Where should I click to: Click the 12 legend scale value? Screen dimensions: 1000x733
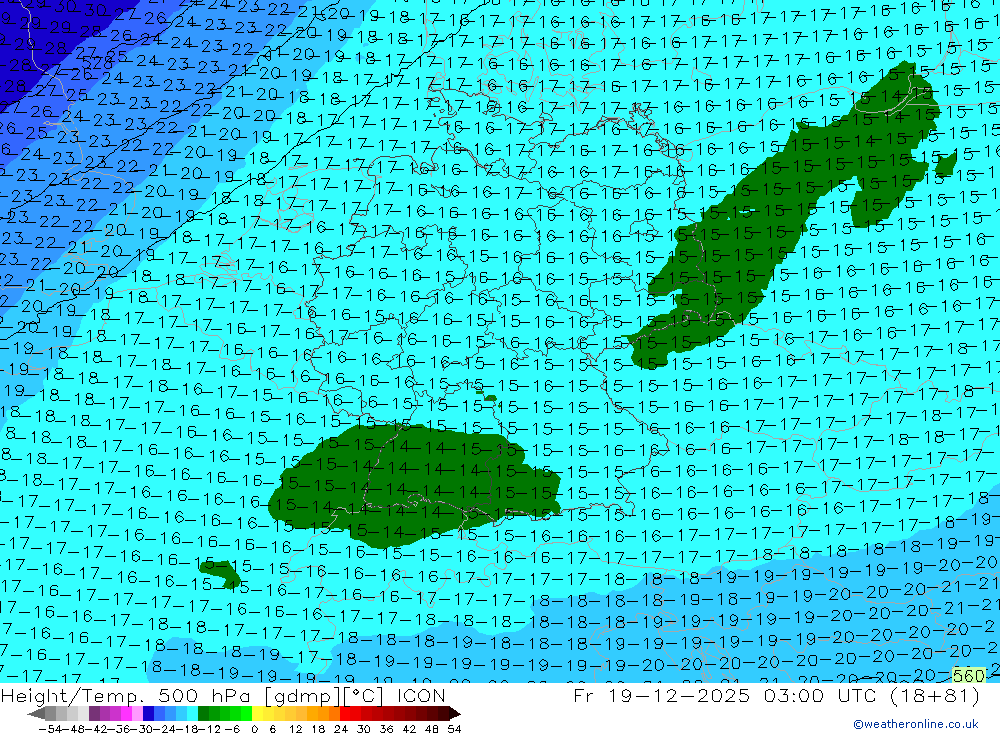[296, 729]
